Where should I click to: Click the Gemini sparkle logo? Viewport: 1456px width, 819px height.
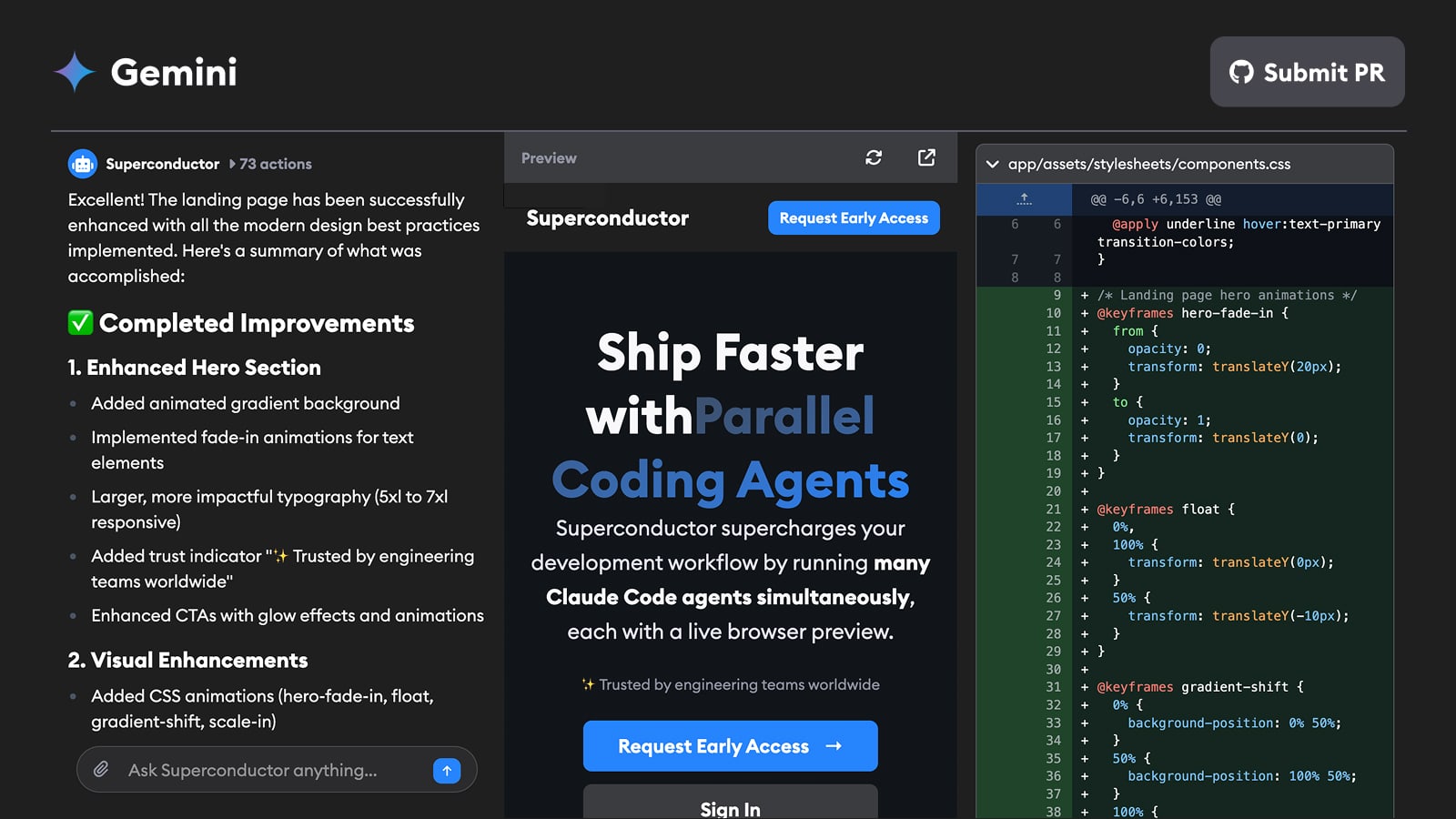pyautogui.click(x=75, y=72)
